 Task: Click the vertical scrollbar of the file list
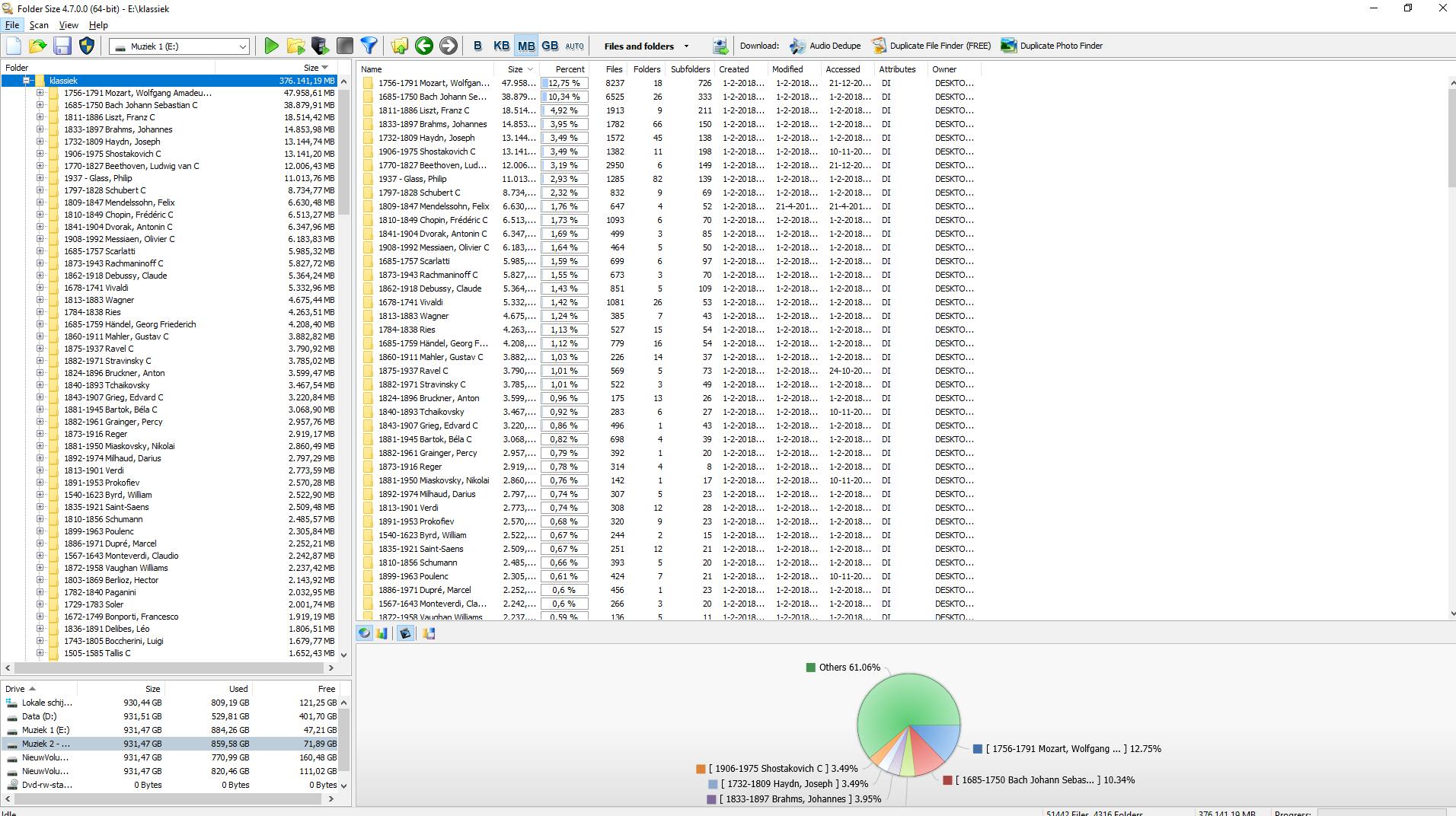tap(1451, 348)
